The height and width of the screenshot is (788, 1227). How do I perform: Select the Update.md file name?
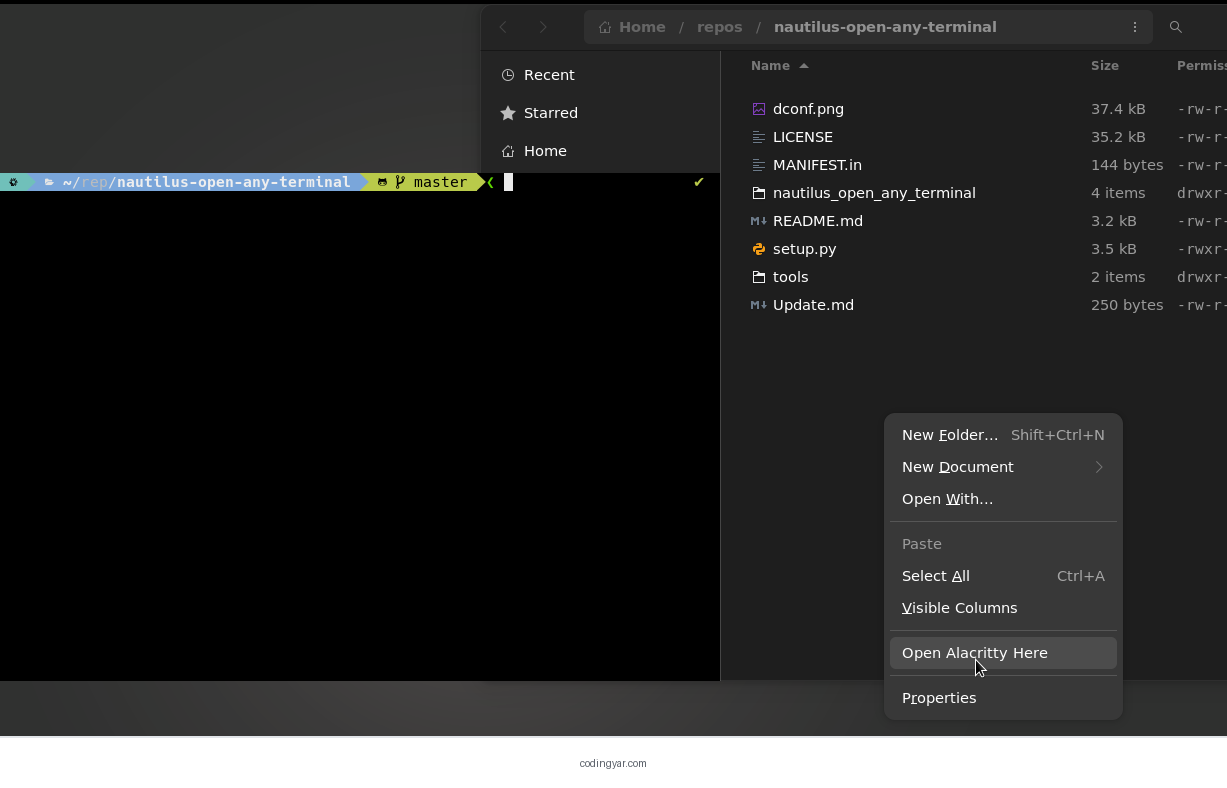(x=813, y=305)
